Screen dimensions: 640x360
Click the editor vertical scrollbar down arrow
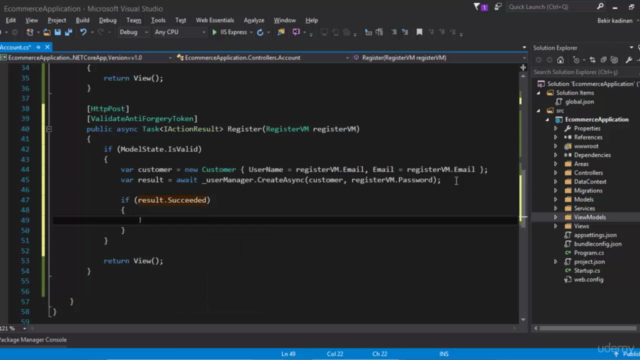(x=523, y=320)
